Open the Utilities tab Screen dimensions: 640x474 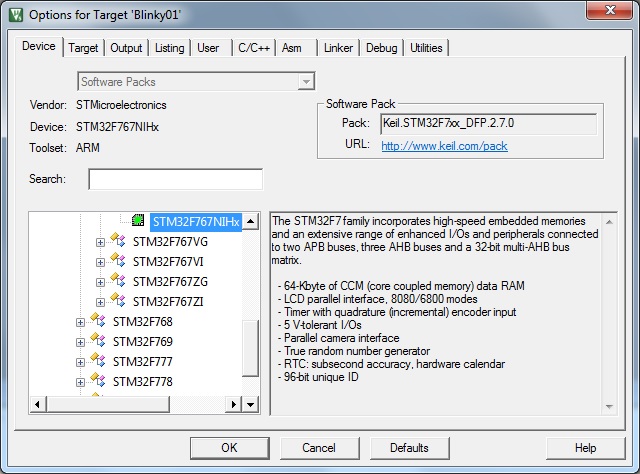coord(426,48)
